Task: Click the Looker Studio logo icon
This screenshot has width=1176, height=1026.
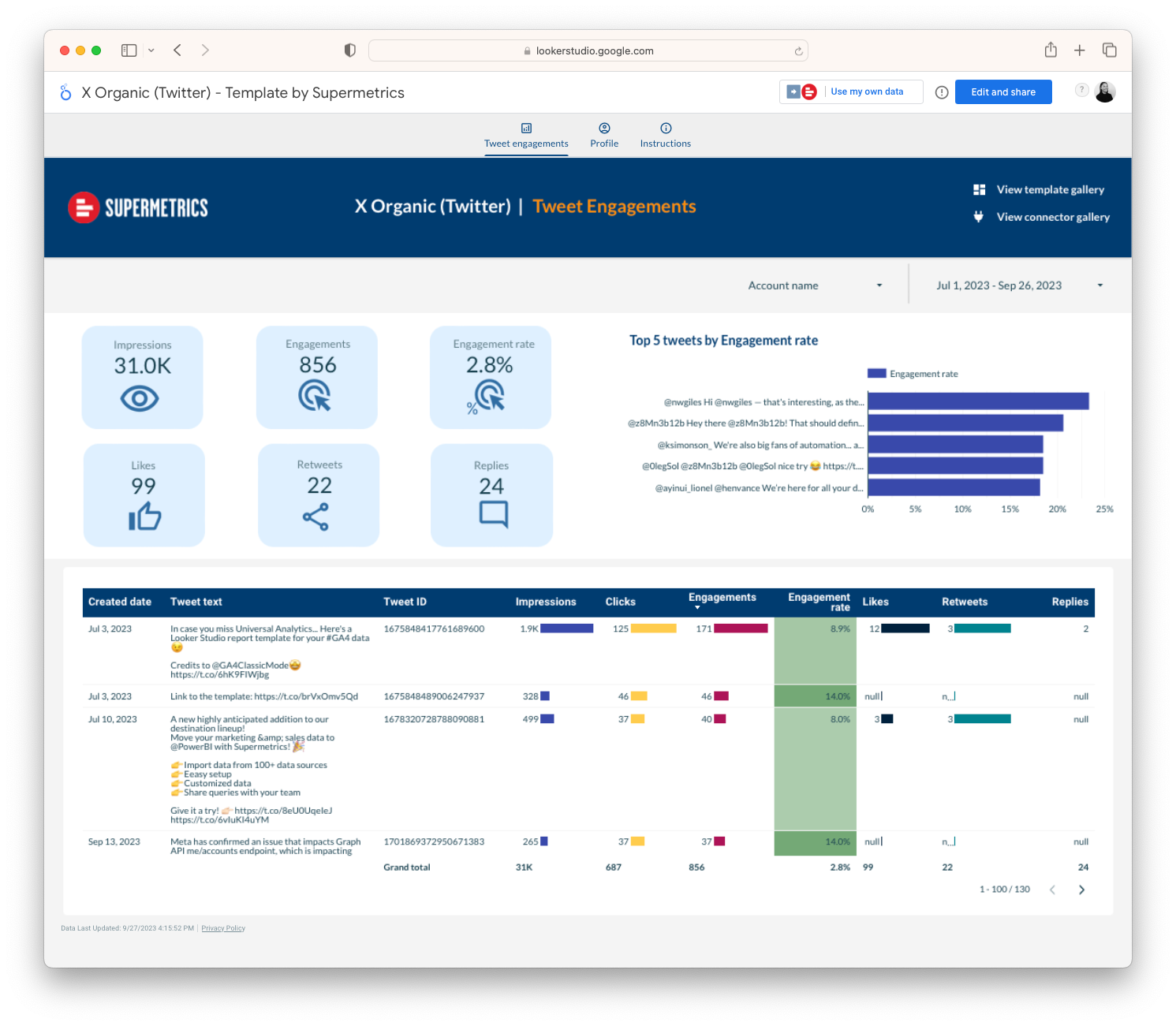Action: pos(65,92)
